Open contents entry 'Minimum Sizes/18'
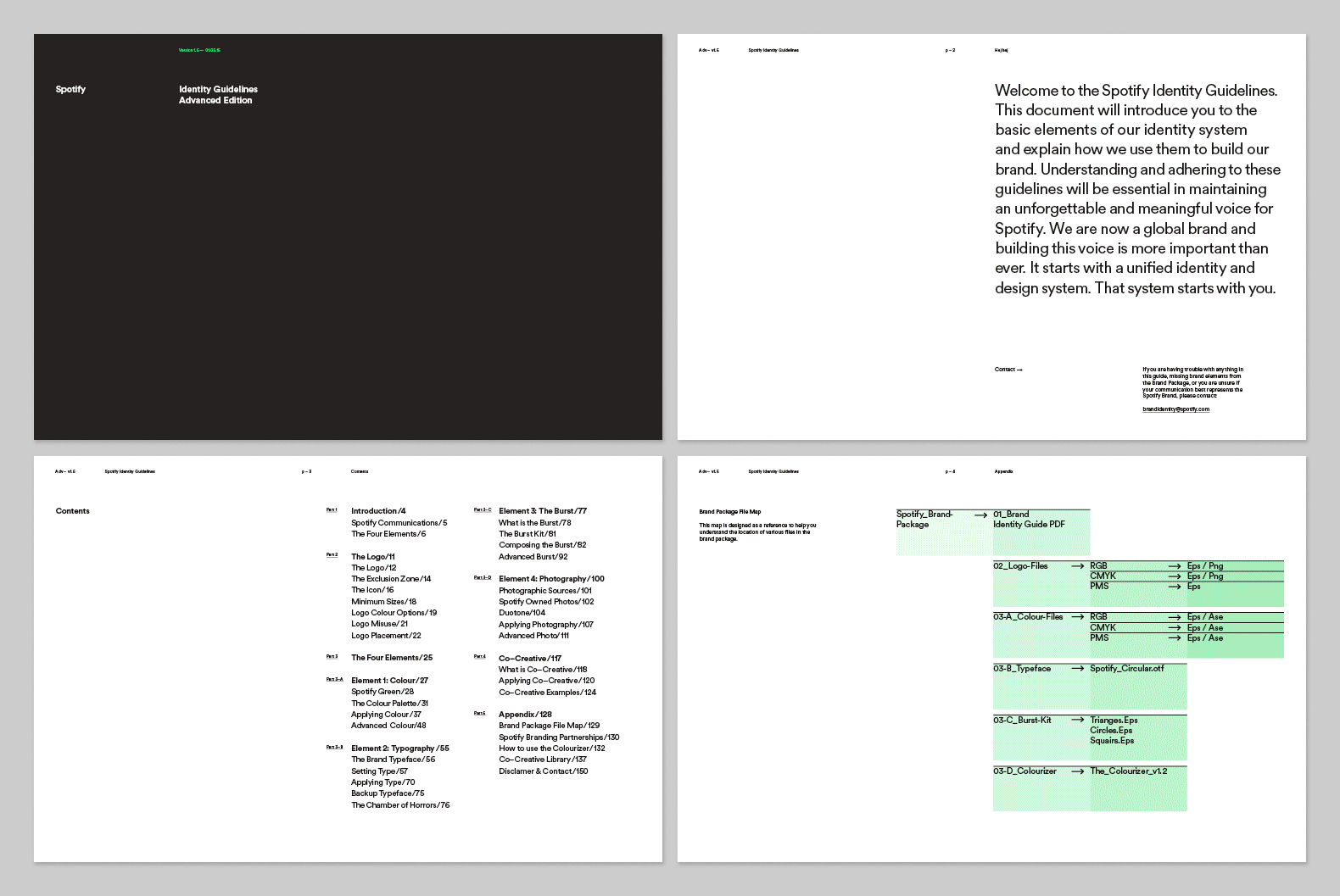 tap(384, 602)
